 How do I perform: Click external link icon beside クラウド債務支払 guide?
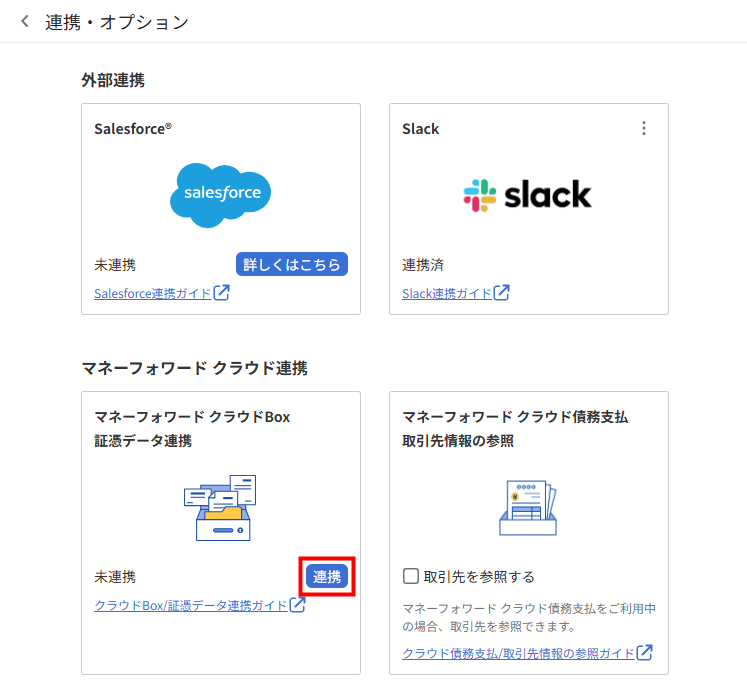(645, 653)
